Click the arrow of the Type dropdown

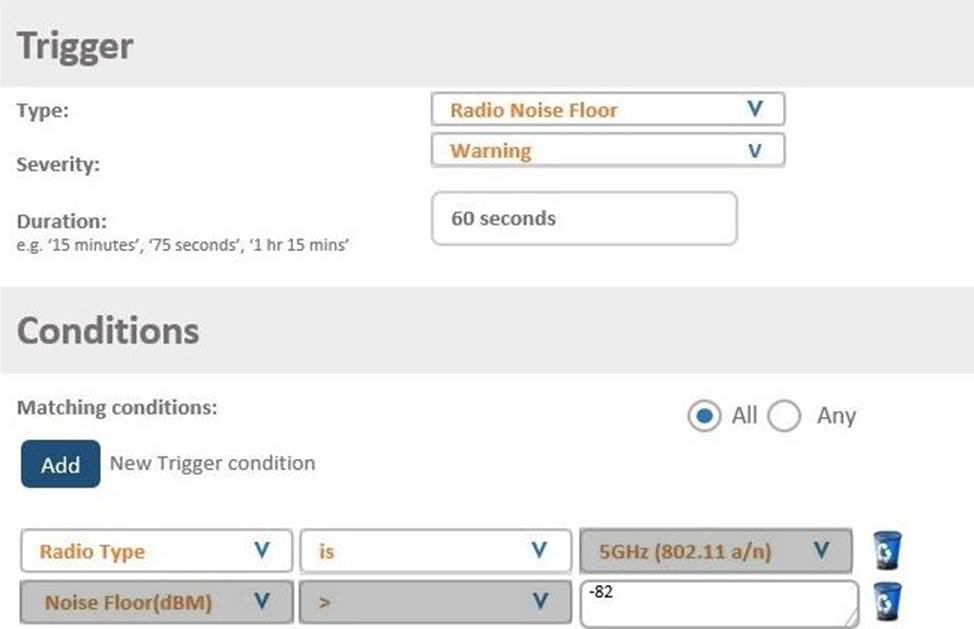[x=755, y=109]
